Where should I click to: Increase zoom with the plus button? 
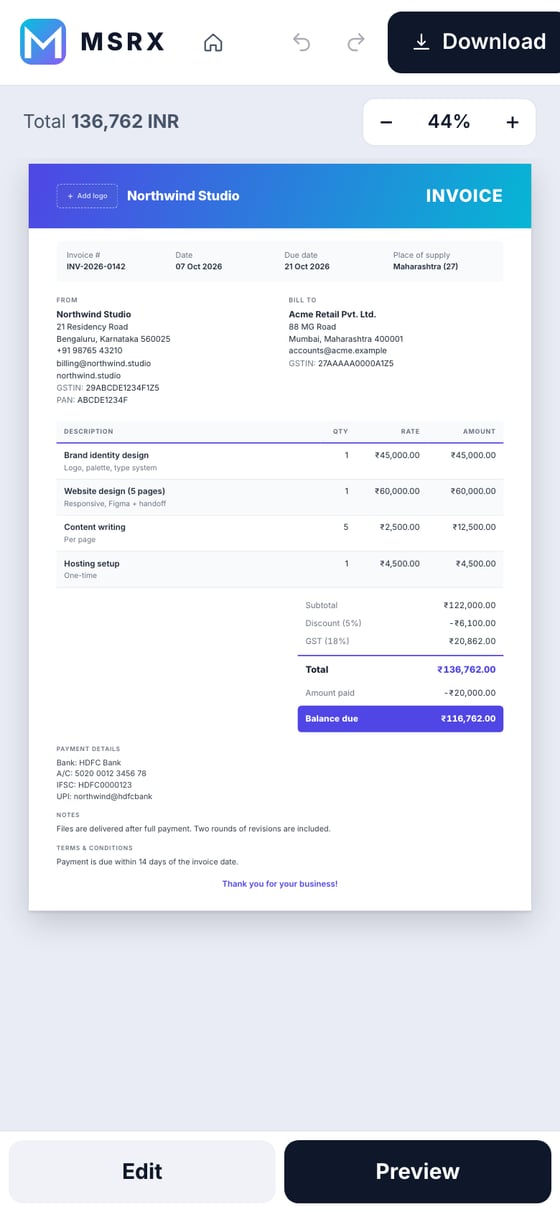513,122
